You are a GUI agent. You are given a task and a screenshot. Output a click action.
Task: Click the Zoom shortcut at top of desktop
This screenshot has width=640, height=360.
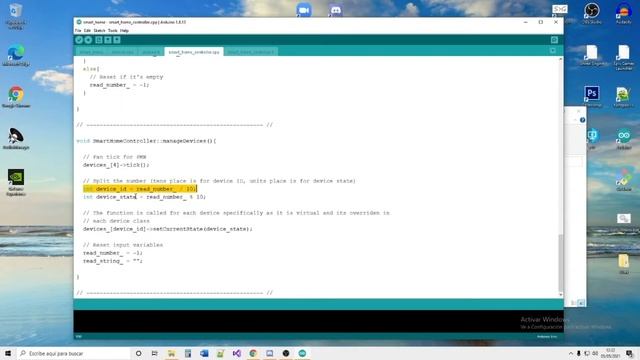pos(304,10)
